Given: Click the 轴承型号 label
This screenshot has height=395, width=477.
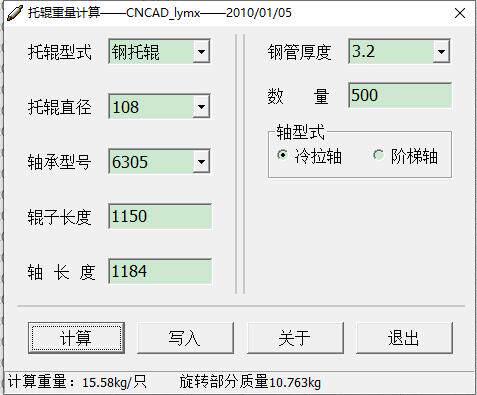Looking at the screenshot, I should click(x=60, y=163).
